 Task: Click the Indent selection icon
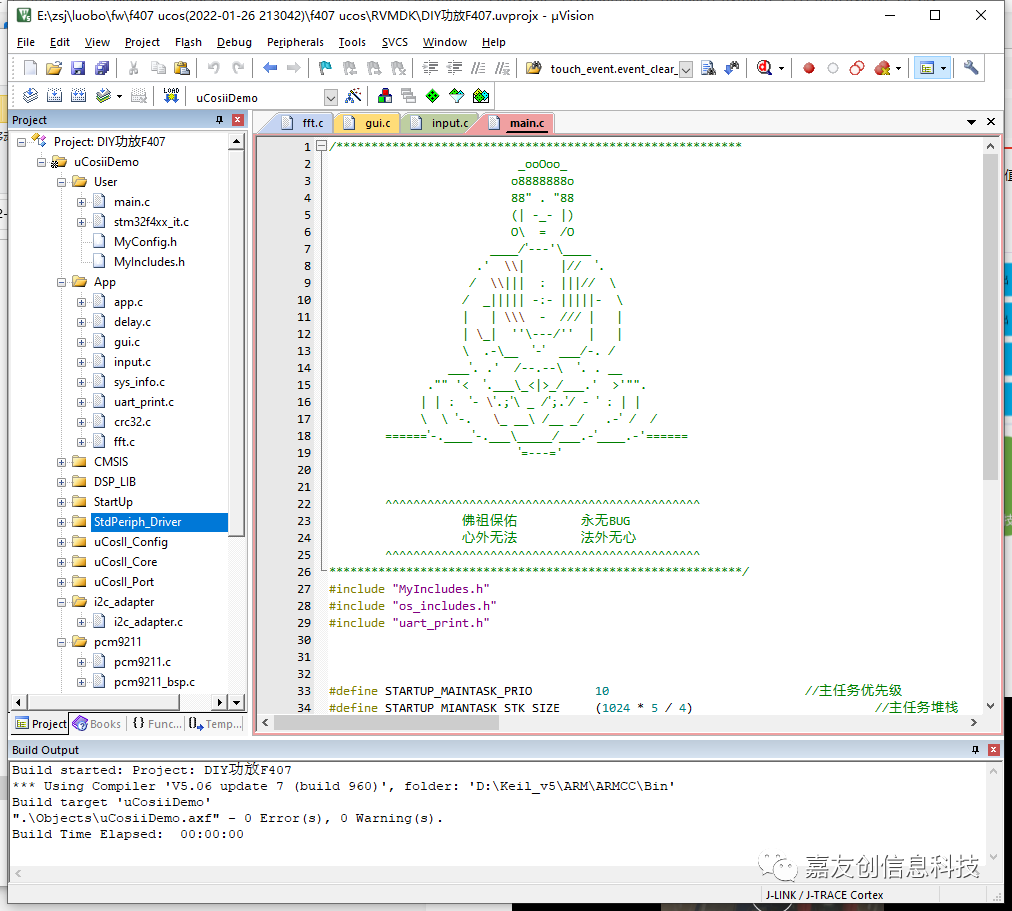click(430, 68)
